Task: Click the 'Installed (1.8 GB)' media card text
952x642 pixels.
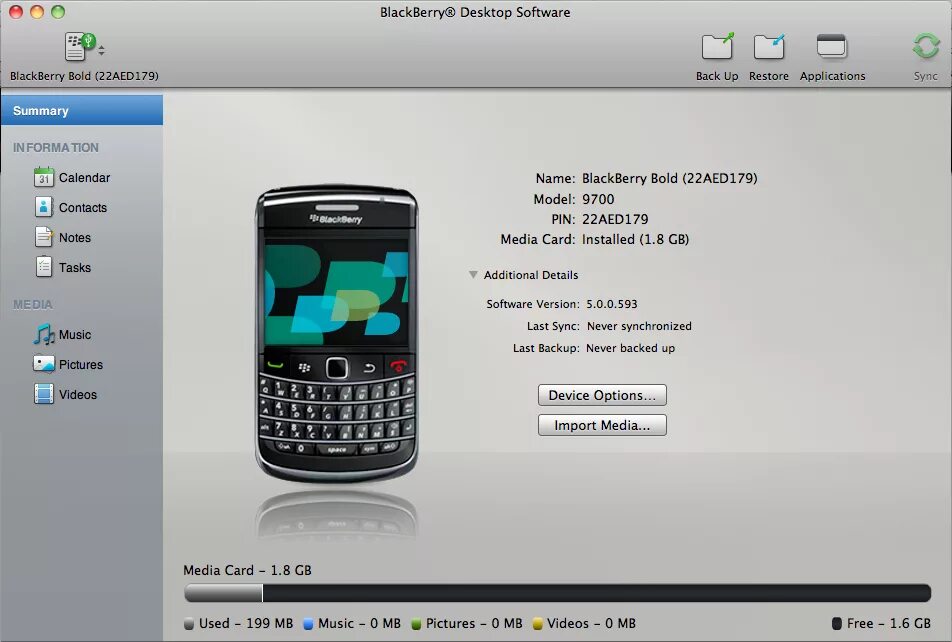Action: coord(635,239)
